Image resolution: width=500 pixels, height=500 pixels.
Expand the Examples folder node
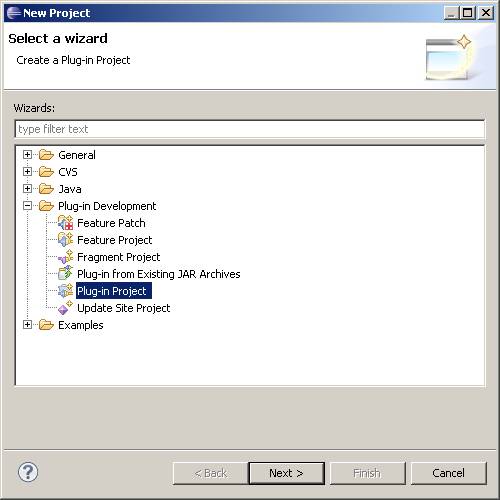point(28,325)
